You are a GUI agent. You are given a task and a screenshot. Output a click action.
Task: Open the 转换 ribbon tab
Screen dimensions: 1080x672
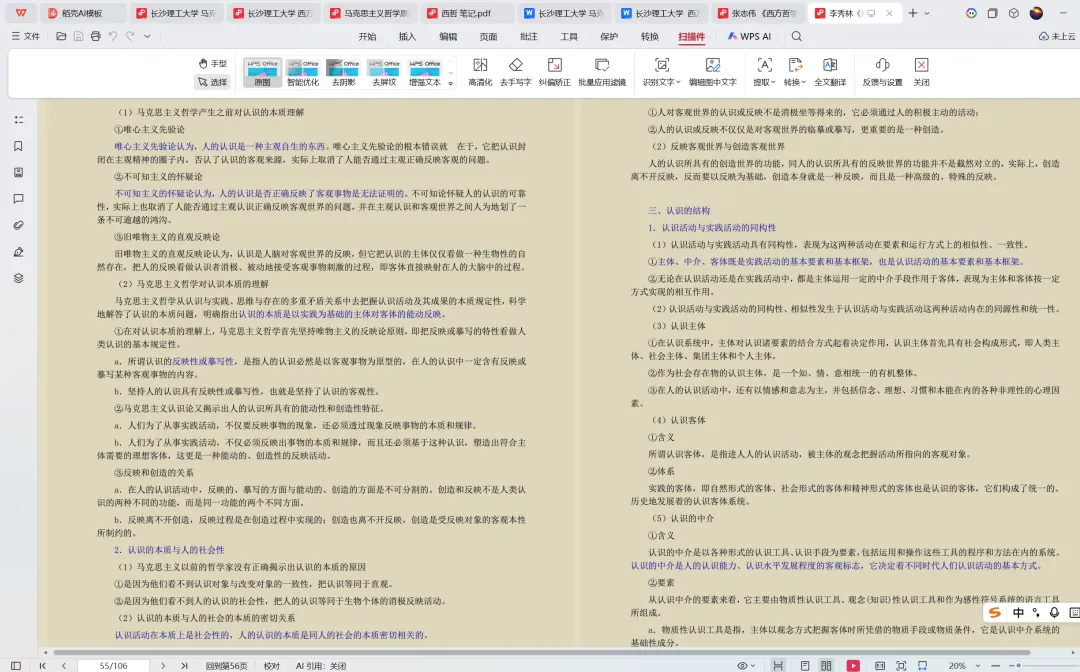(650, 36)
